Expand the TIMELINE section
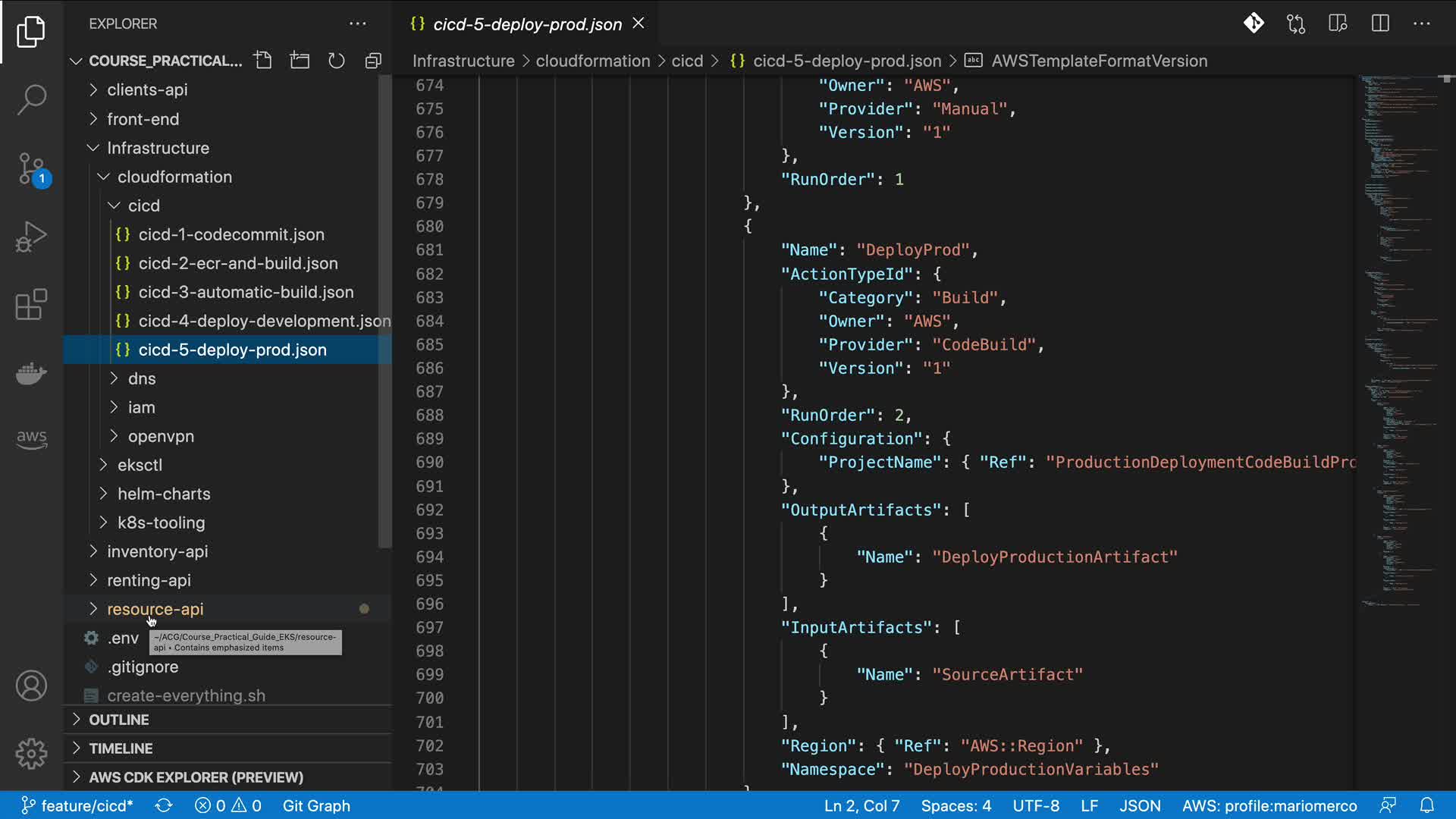This screenshot has width=1456, height=819. coord(121,748)
